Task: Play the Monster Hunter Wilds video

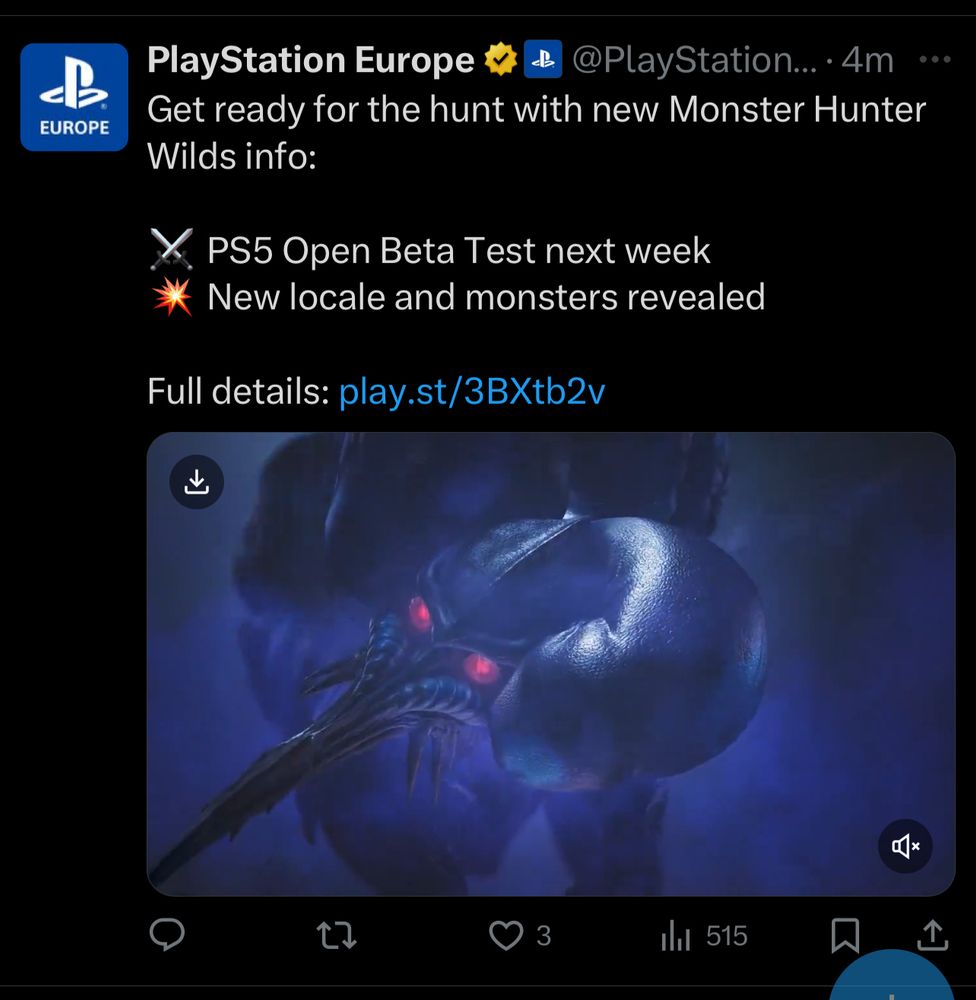Action: coord(551,664)
